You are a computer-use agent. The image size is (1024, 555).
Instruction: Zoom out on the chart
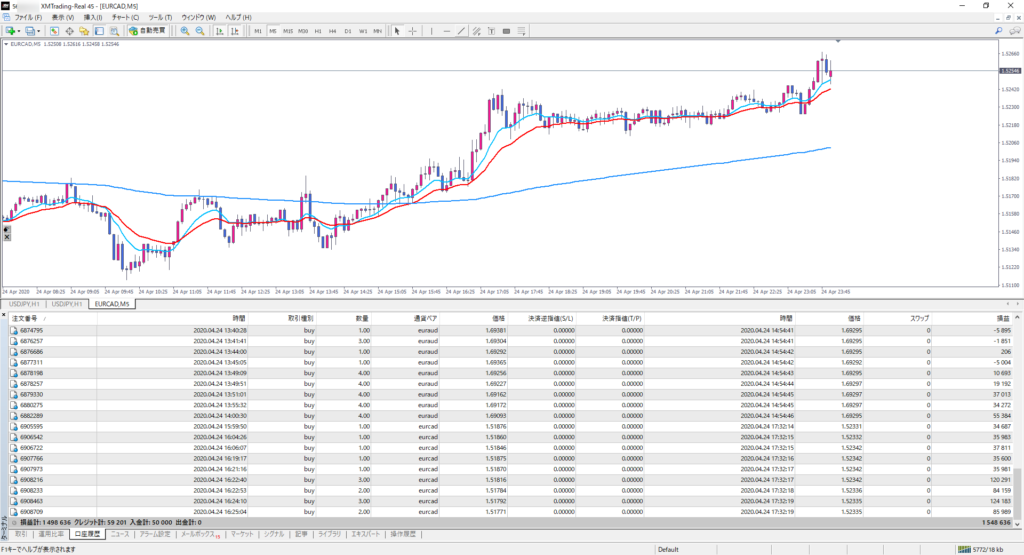(200, 31)
